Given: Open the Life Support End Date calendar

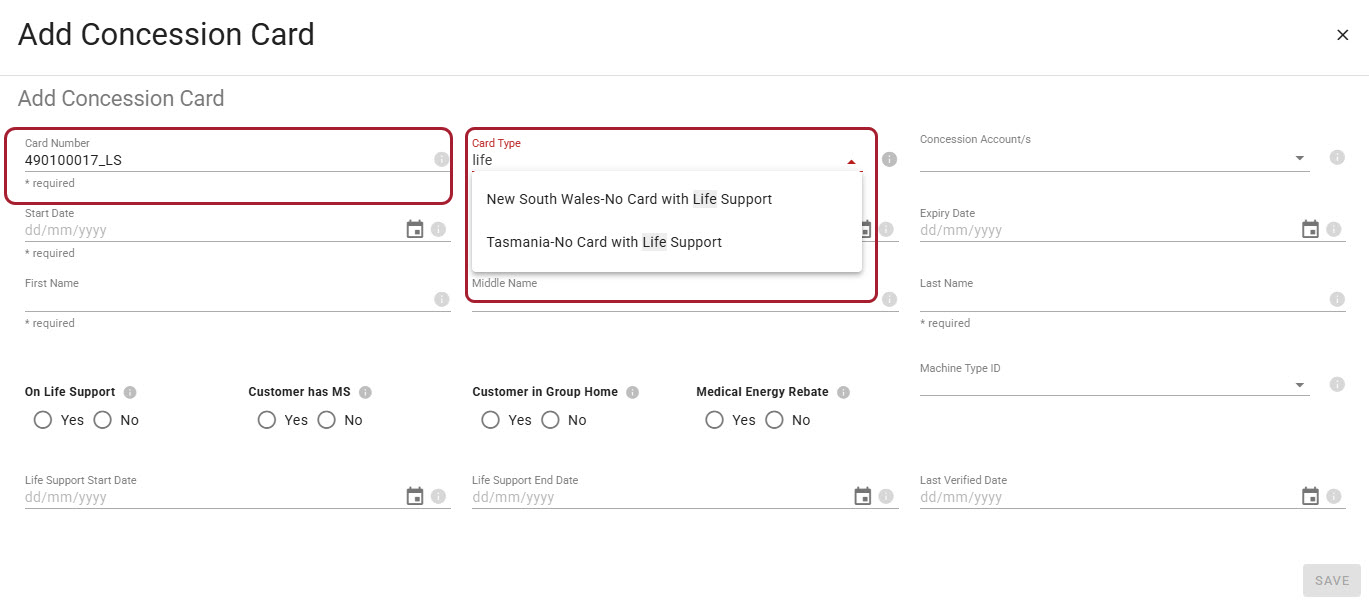Looking at the screenshot, I should click(863, 496).
